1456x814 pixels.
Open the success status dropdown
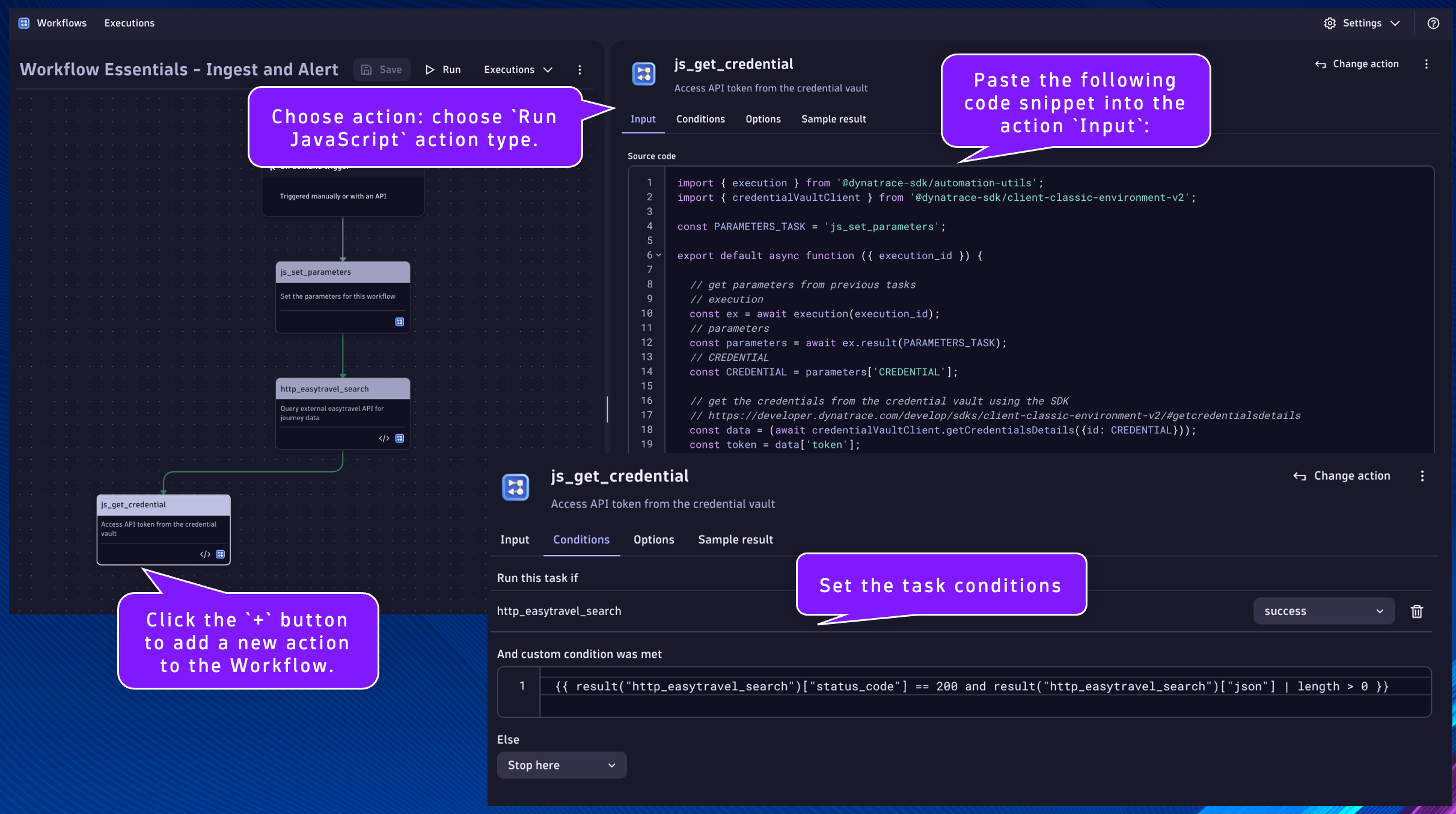point(1324,611)
